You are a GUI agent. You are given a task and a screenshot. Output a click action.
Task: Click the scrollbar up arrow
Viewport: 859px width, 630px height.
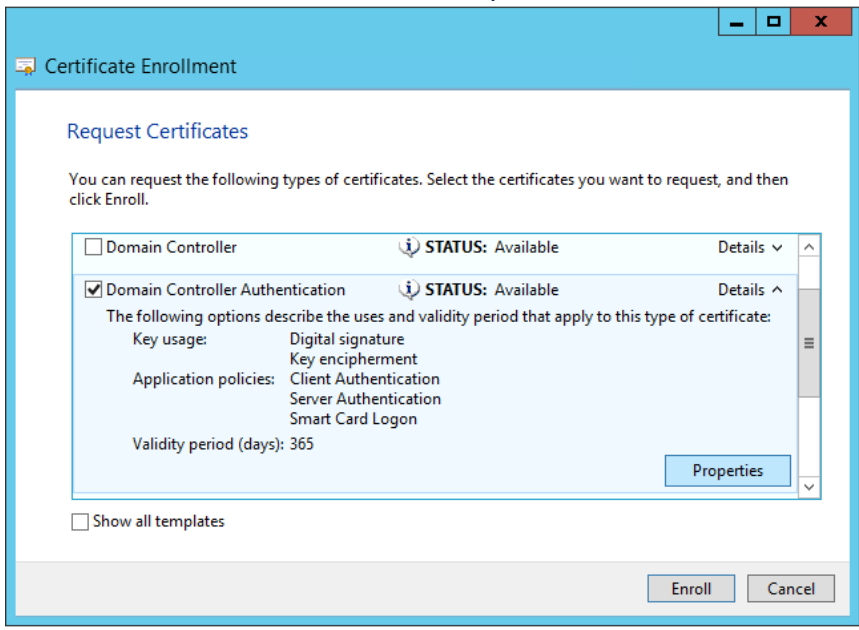click(810, 247)
